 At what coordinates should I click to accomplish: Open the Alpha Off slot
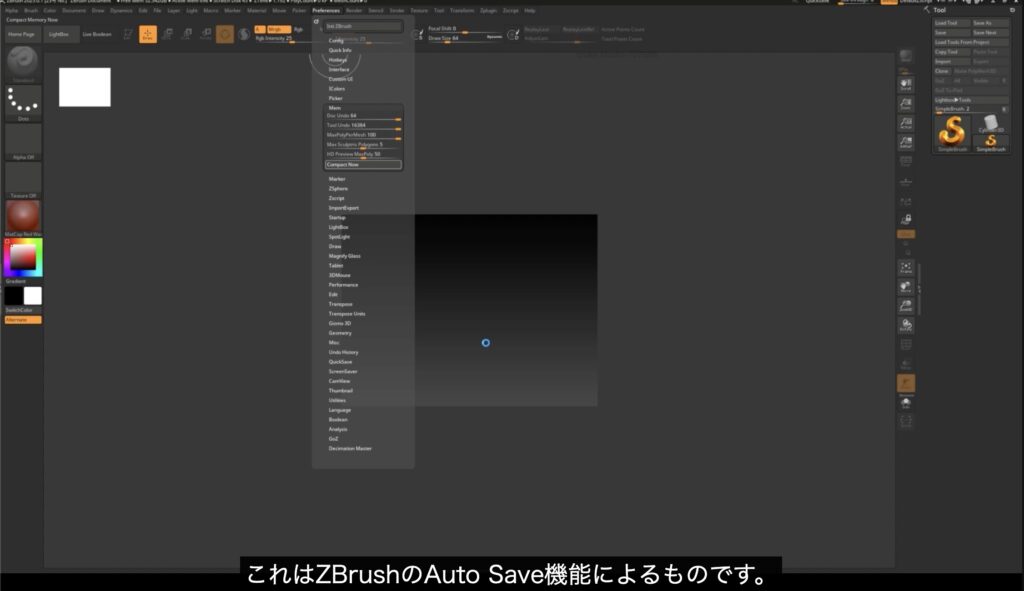coord(23,142)
